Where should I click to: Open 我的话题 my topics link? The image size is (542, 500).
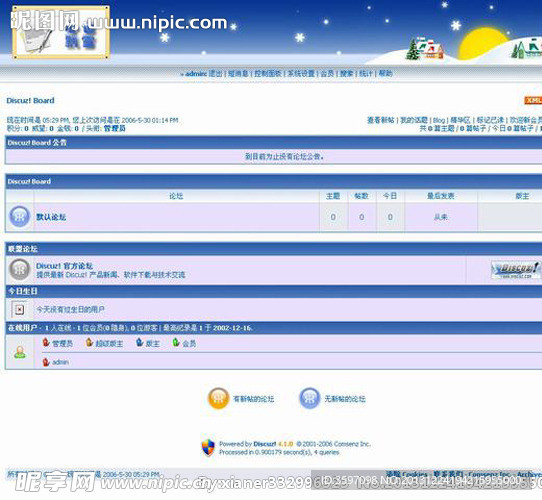pyautogui.click(x=414, y=120)
